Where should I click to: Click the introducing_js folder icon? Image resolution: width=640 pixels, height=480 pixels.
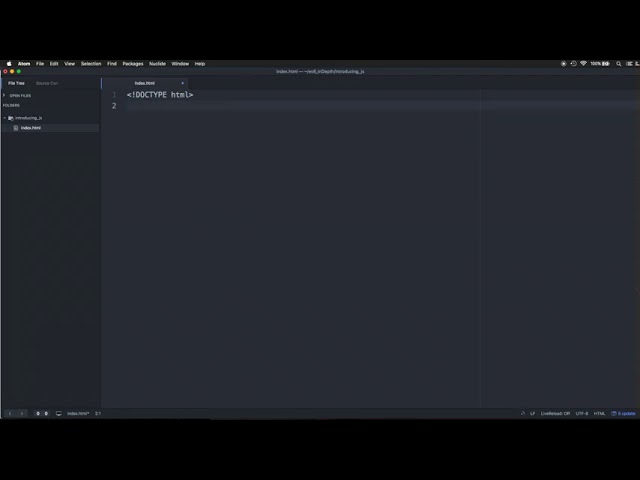pos(11,118)
